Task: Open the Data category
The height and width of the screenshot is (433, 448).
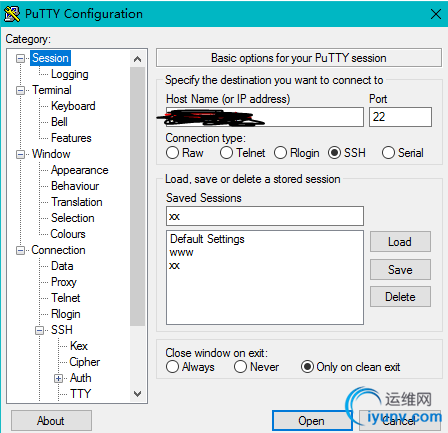Action: pyautogui.click(x=62, y=266)
